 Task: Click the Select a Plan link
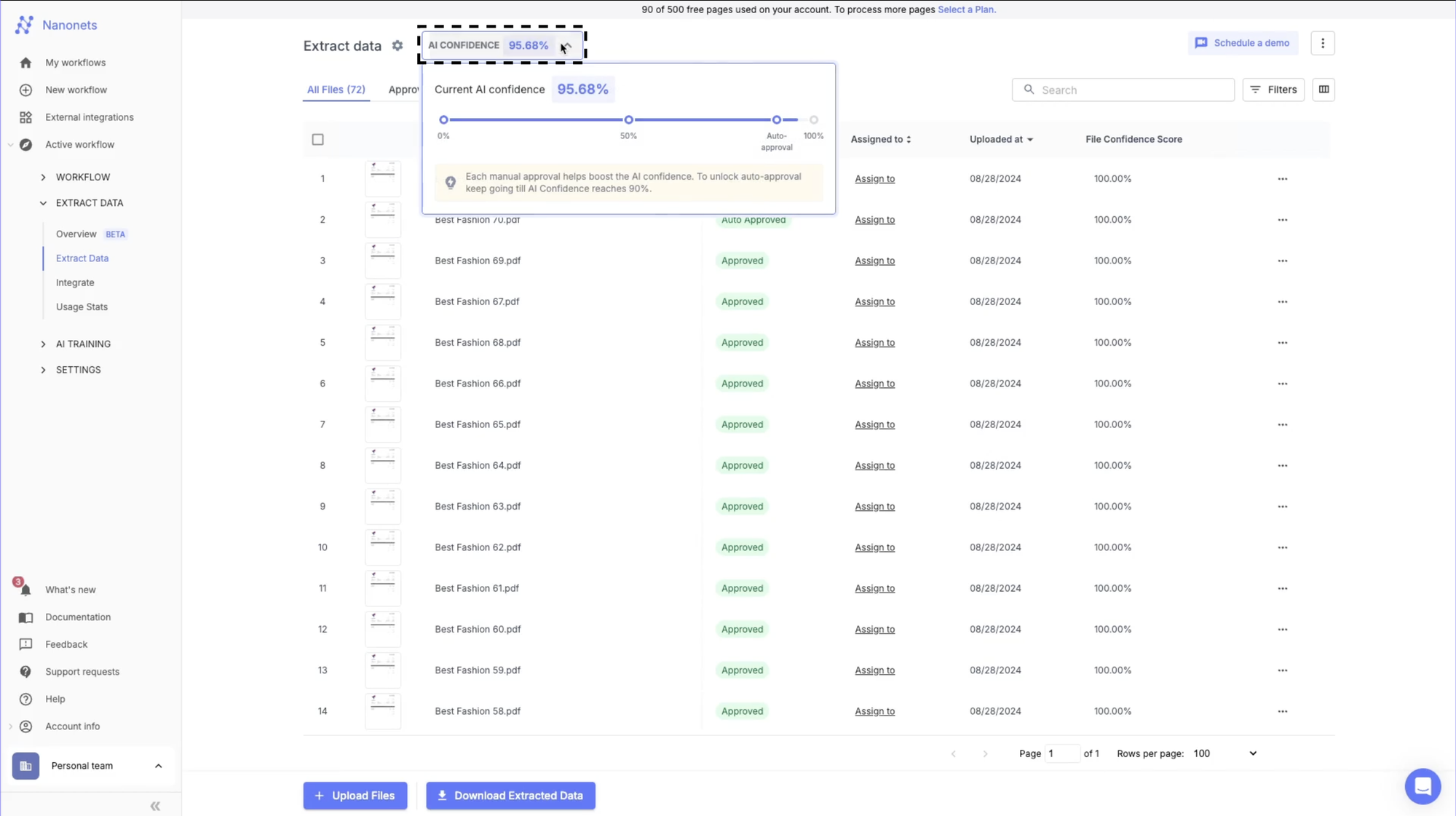coord(967,9)
